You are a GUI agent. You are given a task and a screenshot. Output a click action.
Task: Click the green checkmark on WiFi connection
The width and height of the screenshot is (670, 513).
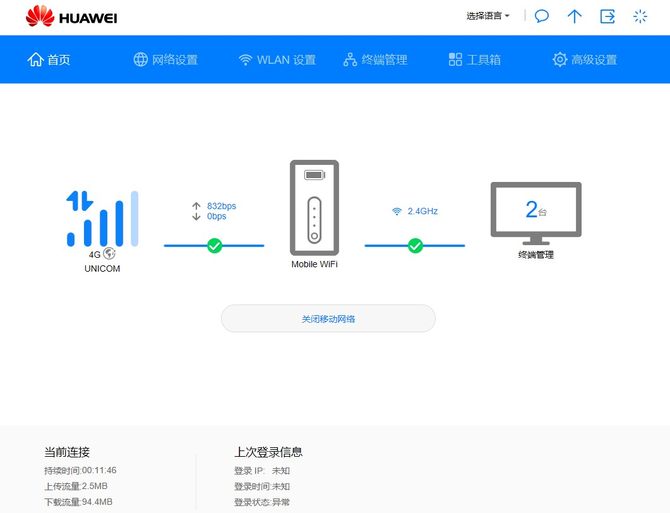415,245
